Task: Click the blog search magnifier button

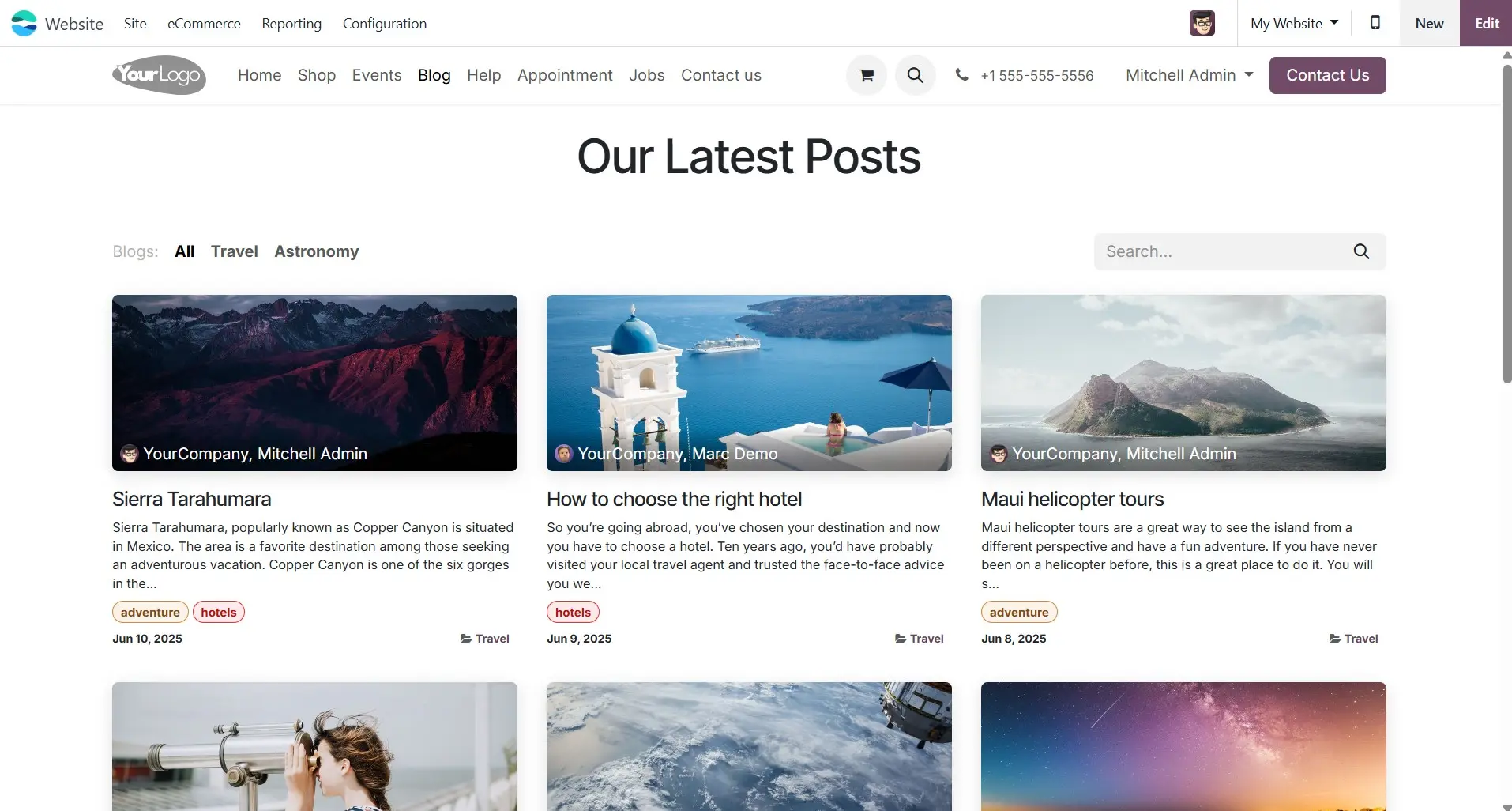Action: (1361, 251)
